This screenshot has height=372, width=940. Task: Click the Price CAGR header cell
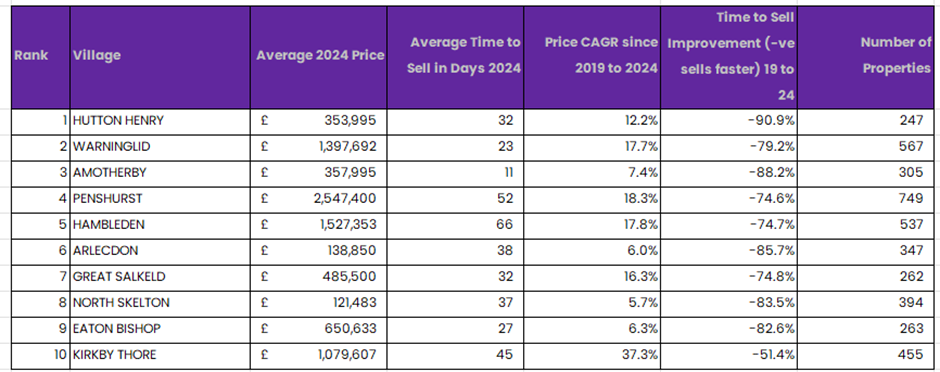(x=592, y=58)
